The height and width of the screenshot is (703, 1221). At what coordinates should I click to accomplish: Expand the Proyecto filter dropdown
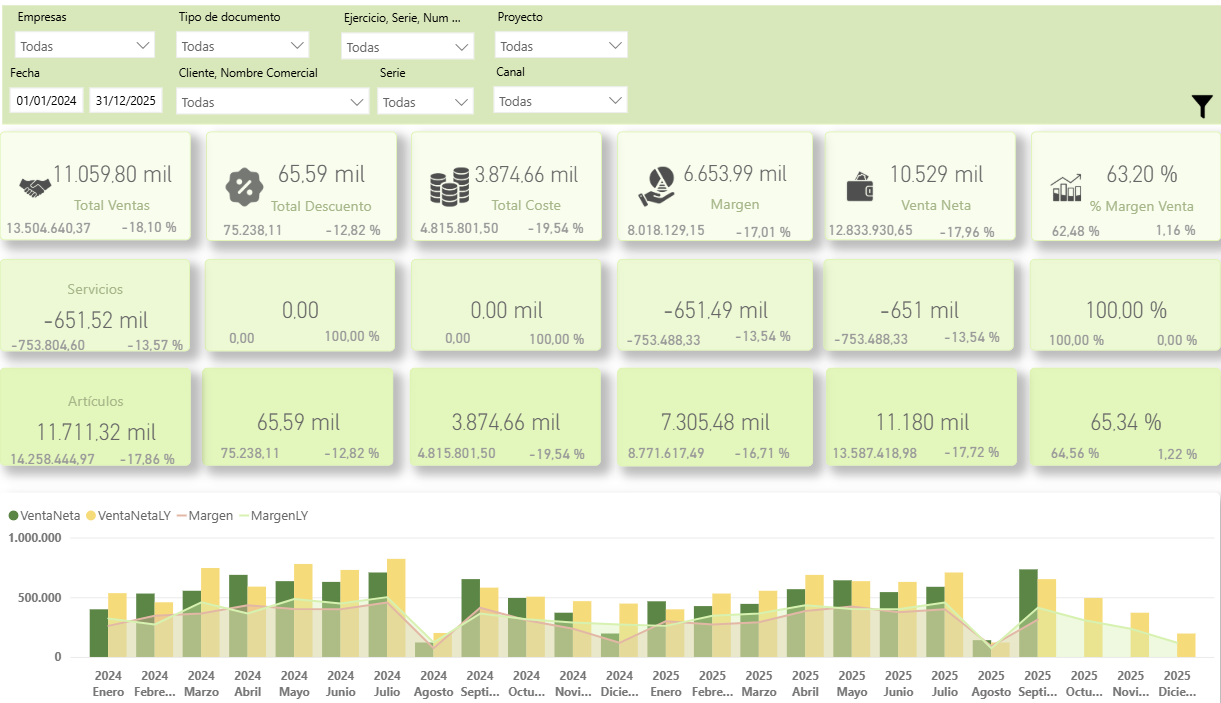point(561,46)
